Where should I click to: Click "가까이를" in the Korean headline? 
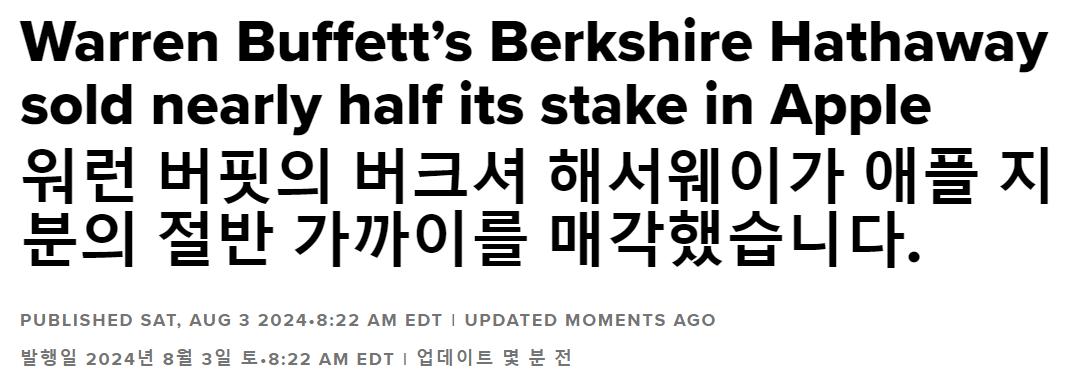[409, 242]
